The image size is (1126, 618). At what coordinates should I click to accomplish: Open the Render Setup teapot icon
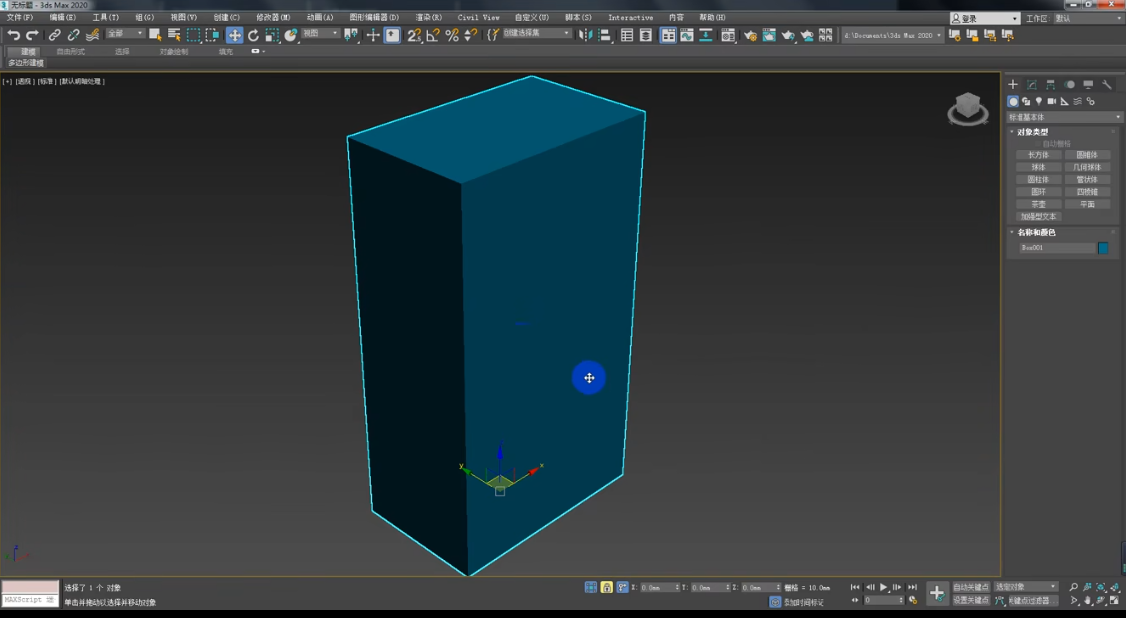coord(750,34)
